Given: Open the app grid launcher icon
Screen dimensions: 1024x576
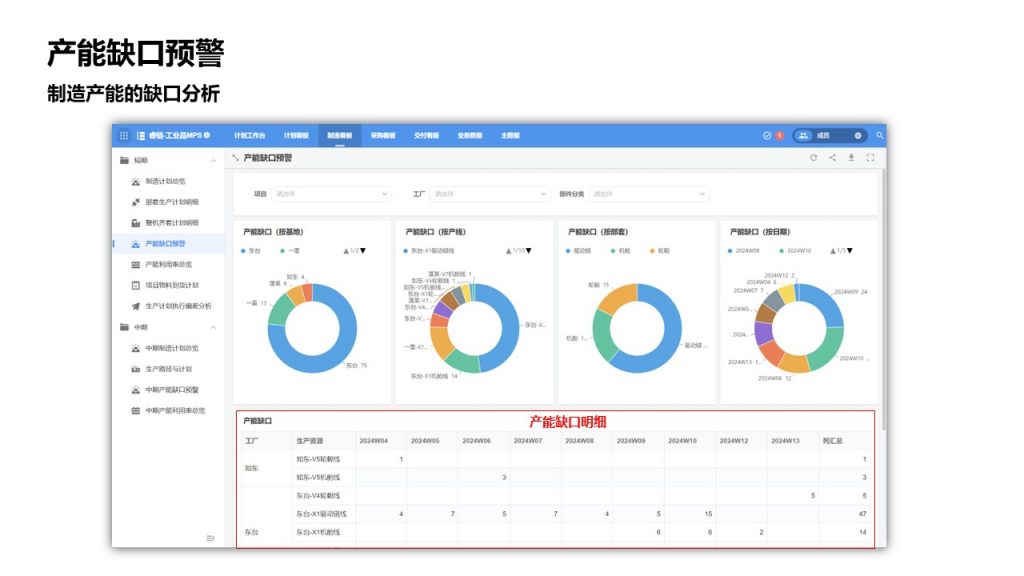Looking at the screenshot, I should 123,136.
